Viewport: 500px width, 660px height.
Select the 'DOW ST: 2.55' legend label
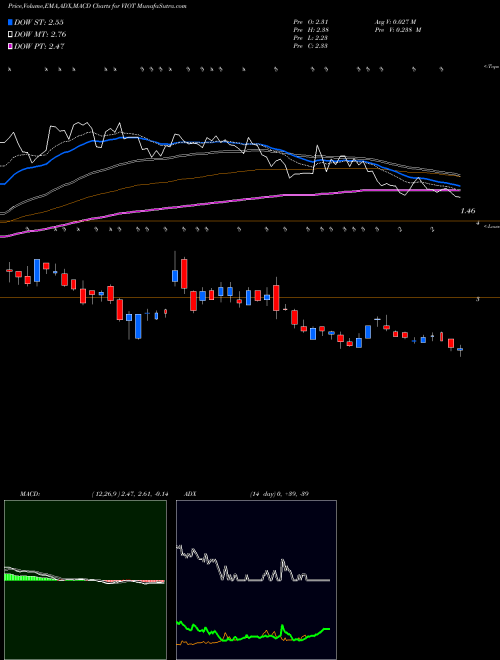pos(39,22)
